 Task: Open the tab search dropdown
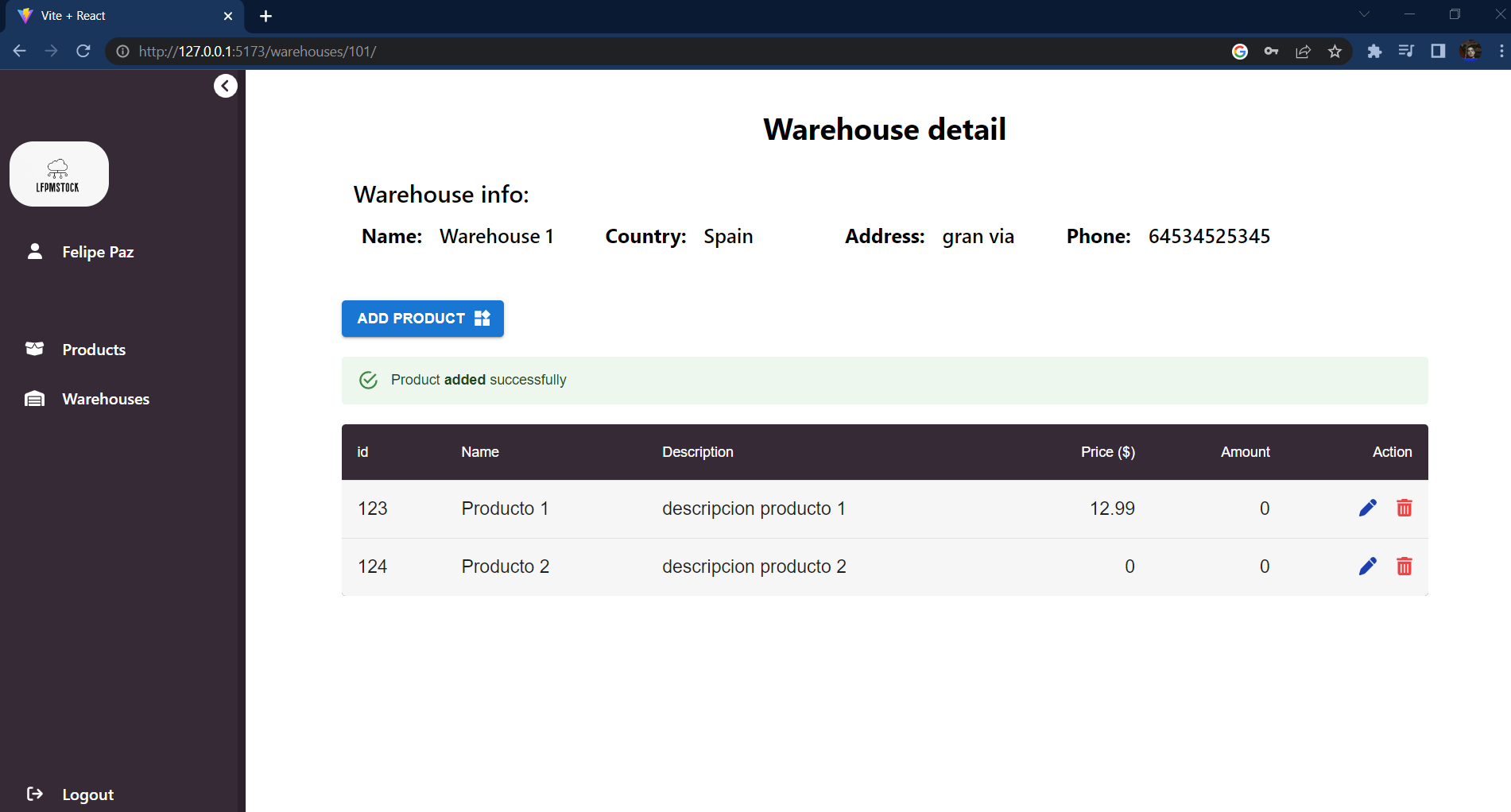(1365, 14)
